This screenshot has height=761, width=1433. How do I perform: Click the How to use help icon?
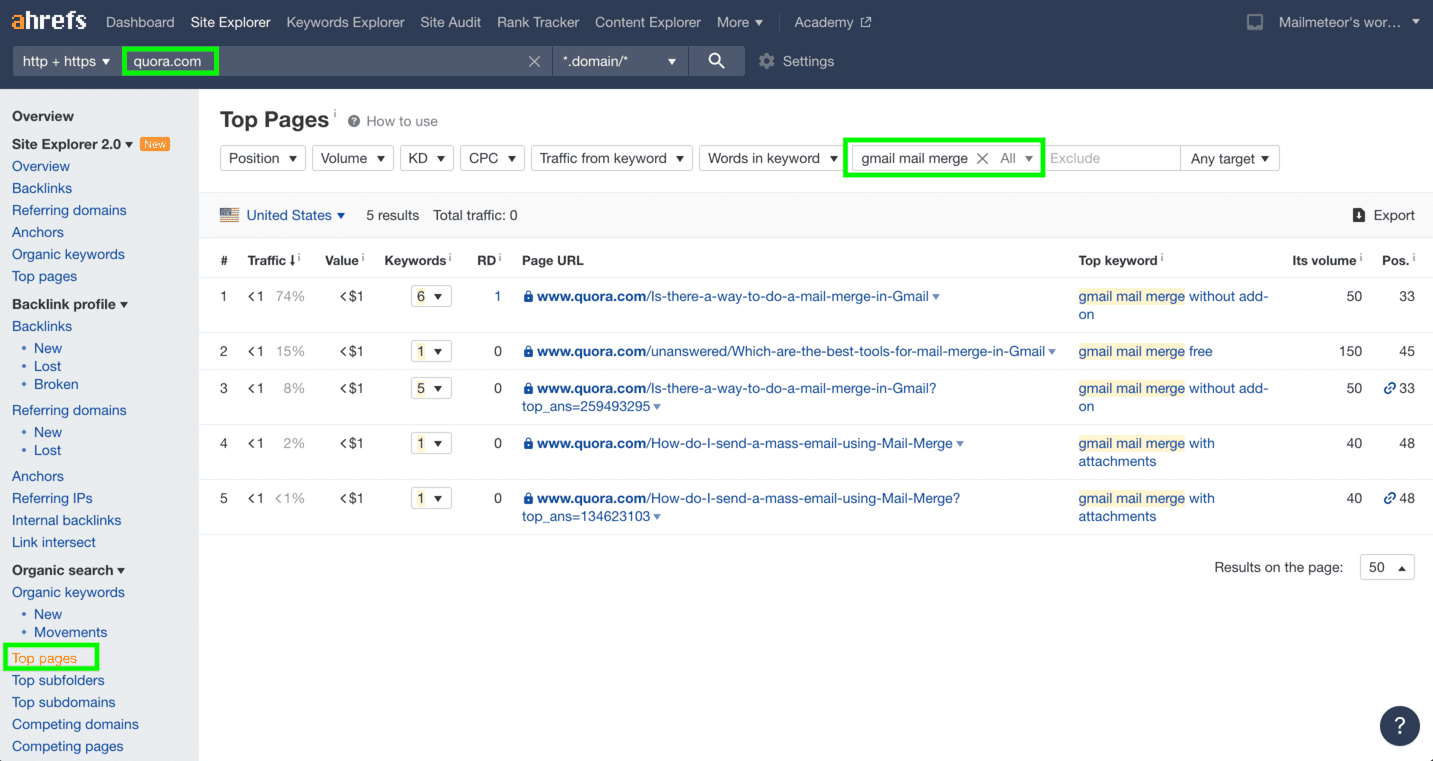pos(354,121)
